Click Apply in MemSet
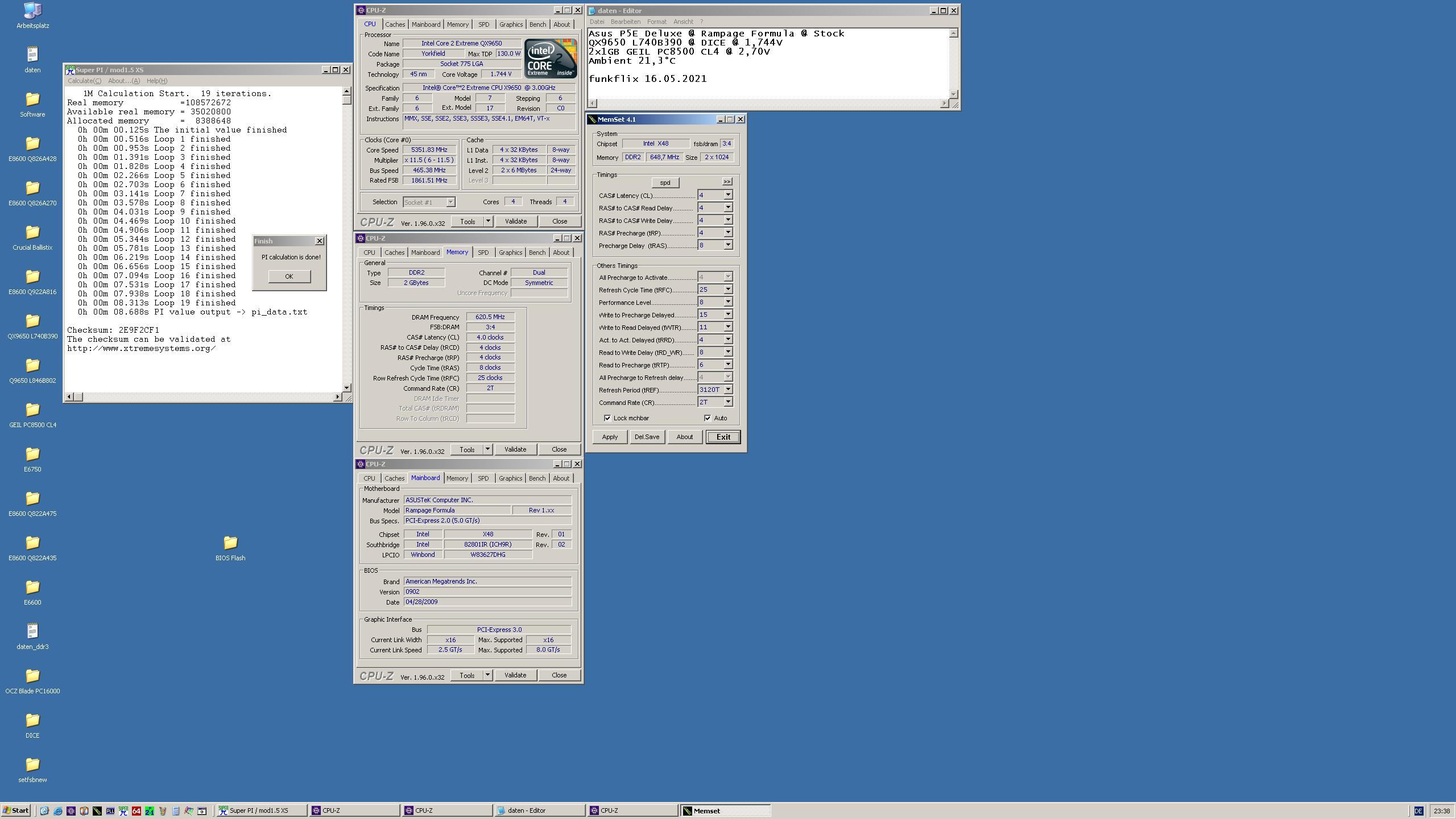Screen dimensions: 1456x819 [x=610, y=437]
